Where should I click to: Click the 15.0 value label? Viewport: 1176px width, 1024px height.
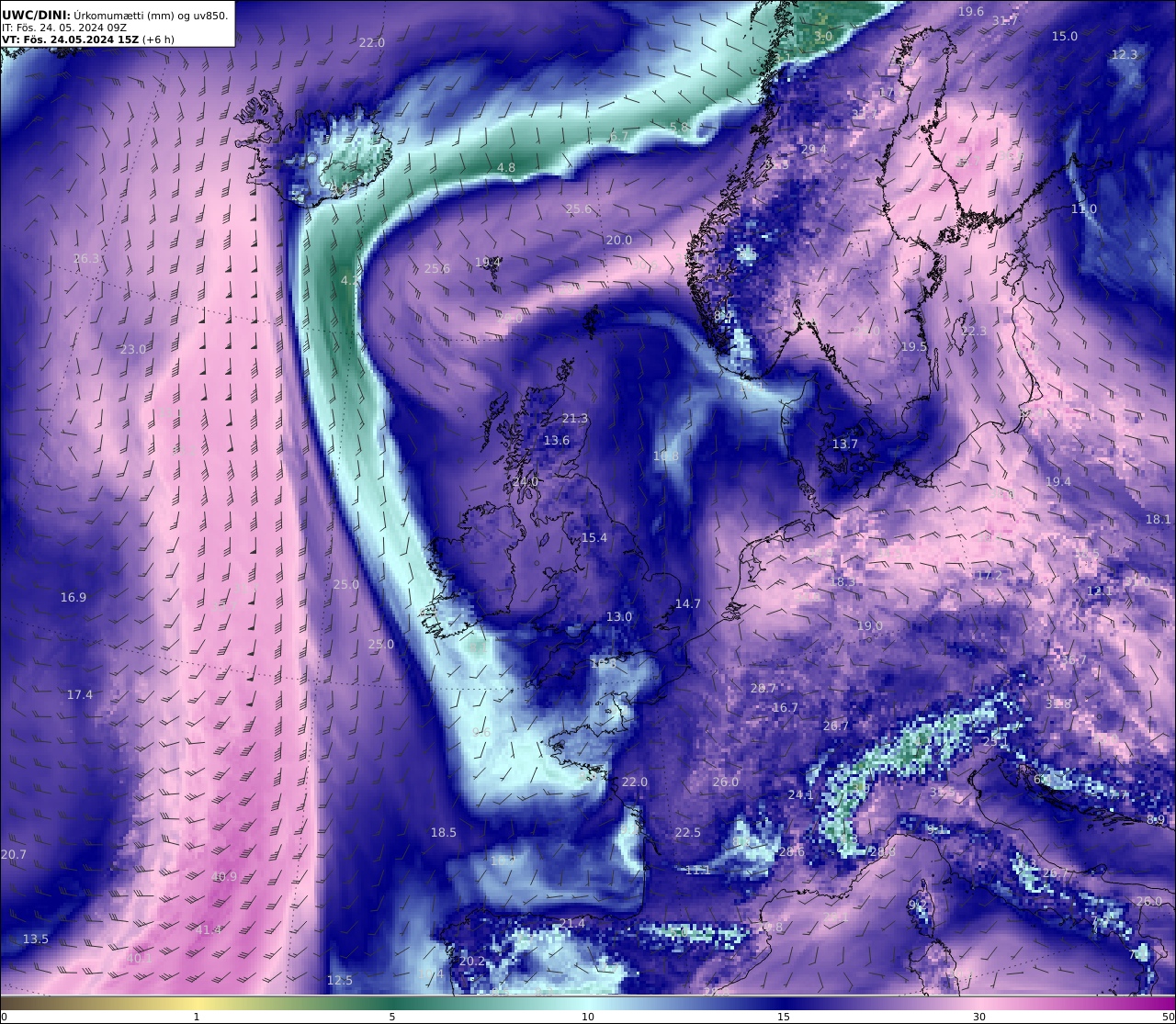pyautogui.click(x=1065, y=36)
